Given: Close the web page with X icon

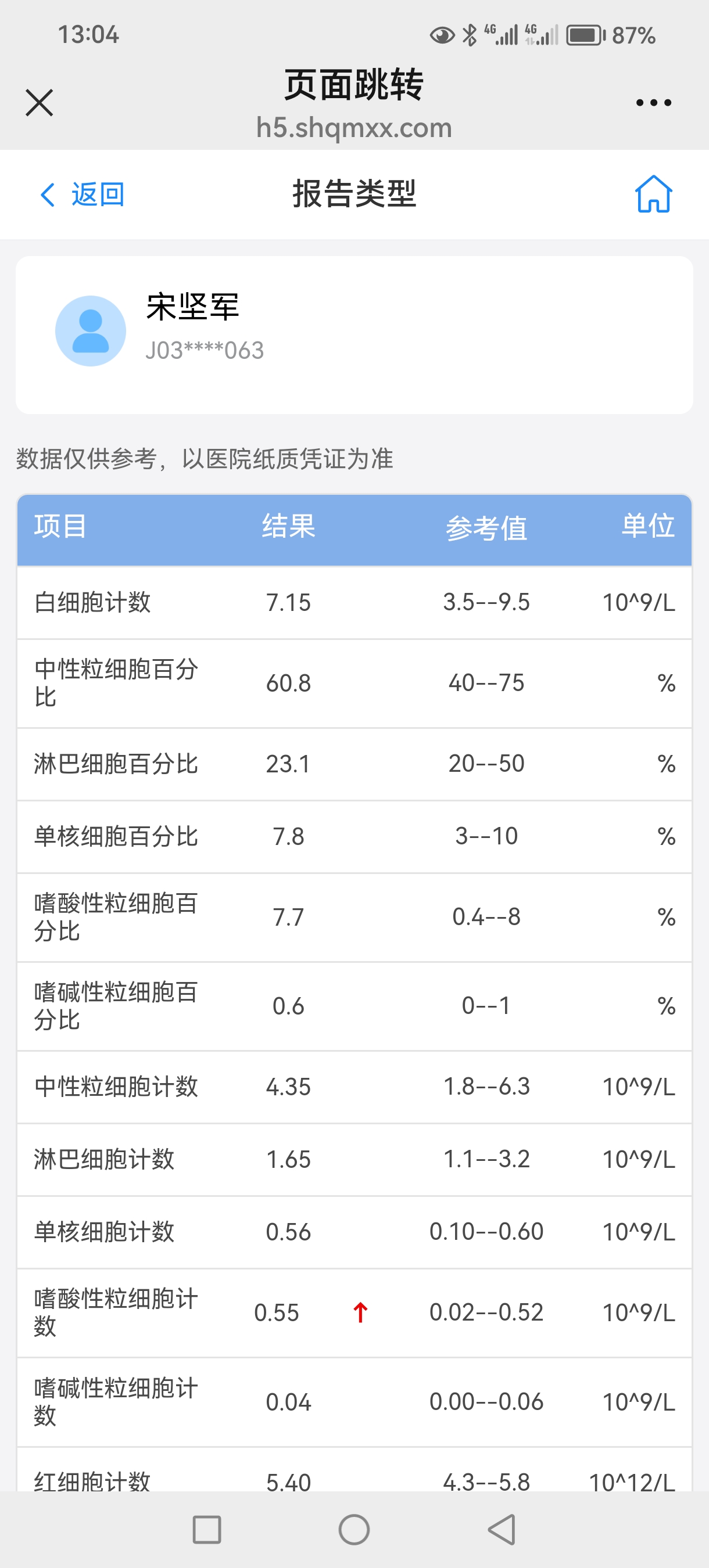Looking at the screenshot, I should coord(40,102).
